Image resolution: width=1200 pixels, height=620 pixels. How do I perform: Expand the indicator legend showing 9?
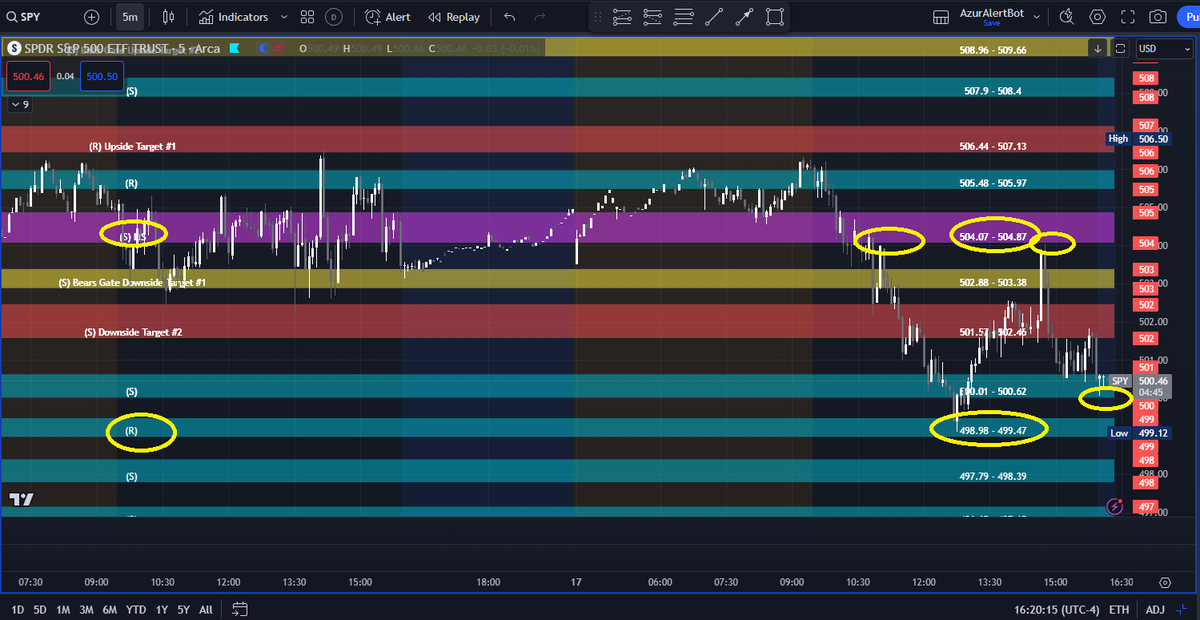(20, 104)
